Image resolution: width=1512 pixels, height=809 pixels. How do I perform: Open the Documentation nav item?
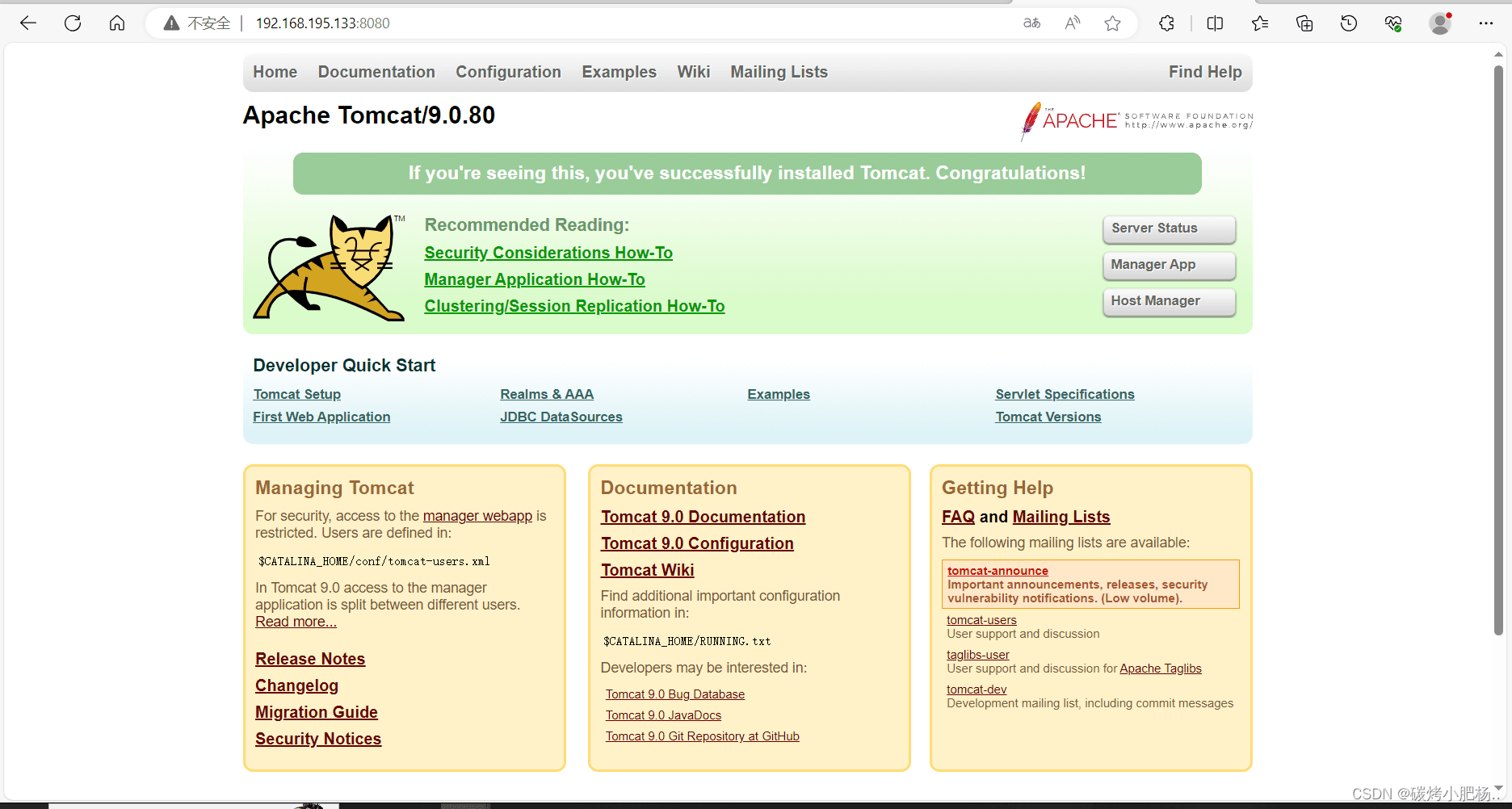(376, 72)
